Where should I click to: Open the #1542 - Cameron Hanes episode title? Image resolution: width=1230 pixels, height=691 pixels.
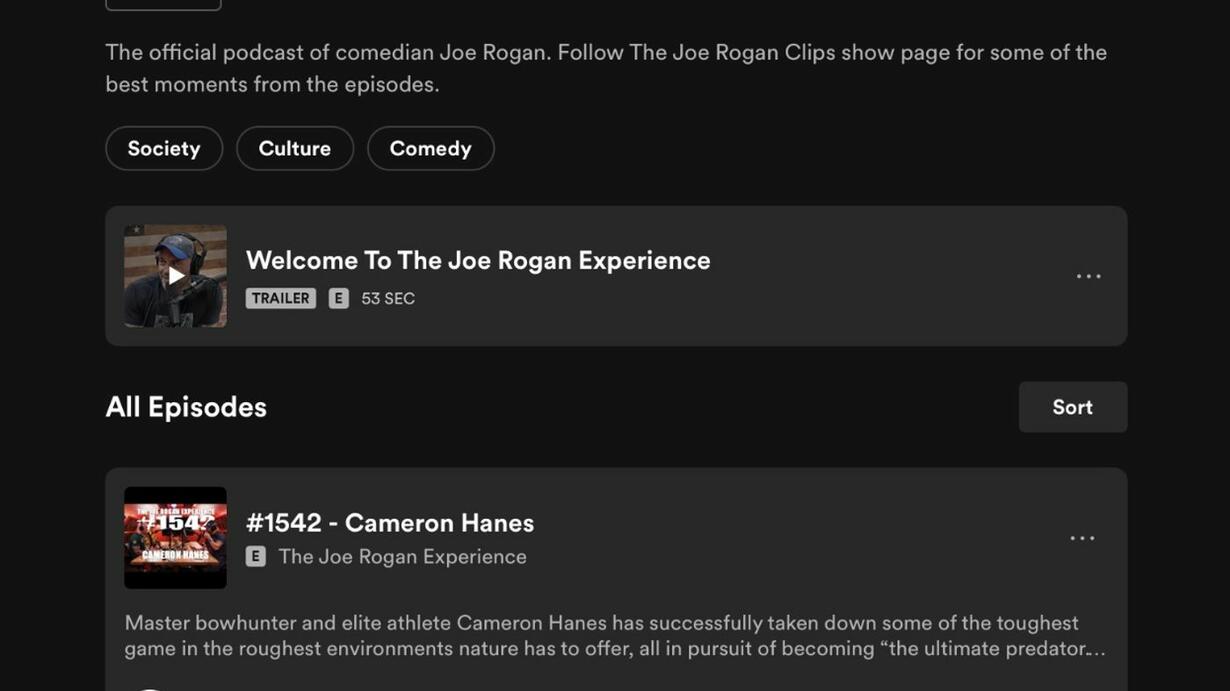390,523
